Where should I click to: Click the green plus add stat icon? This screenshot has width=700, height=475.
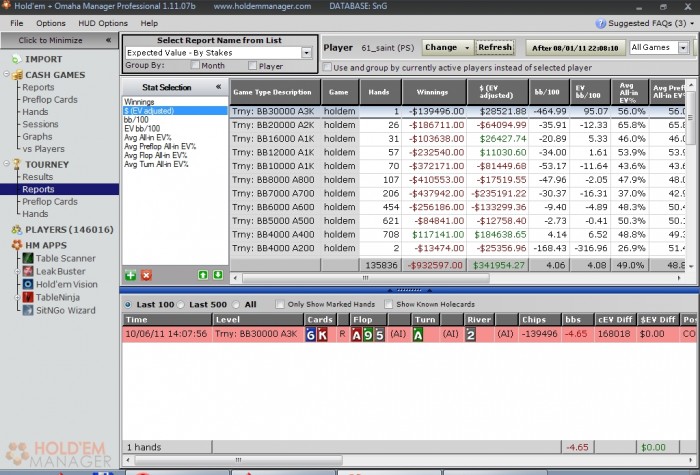(x=130, y=275)
